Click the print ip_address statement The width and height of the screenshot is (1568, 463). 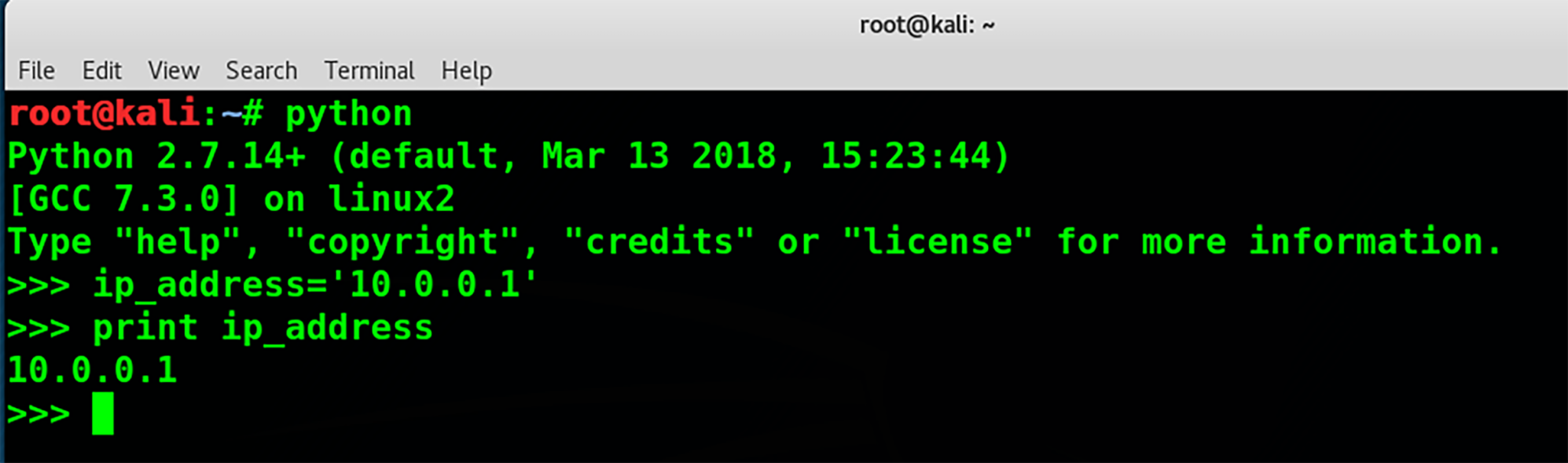click(263, 328)
